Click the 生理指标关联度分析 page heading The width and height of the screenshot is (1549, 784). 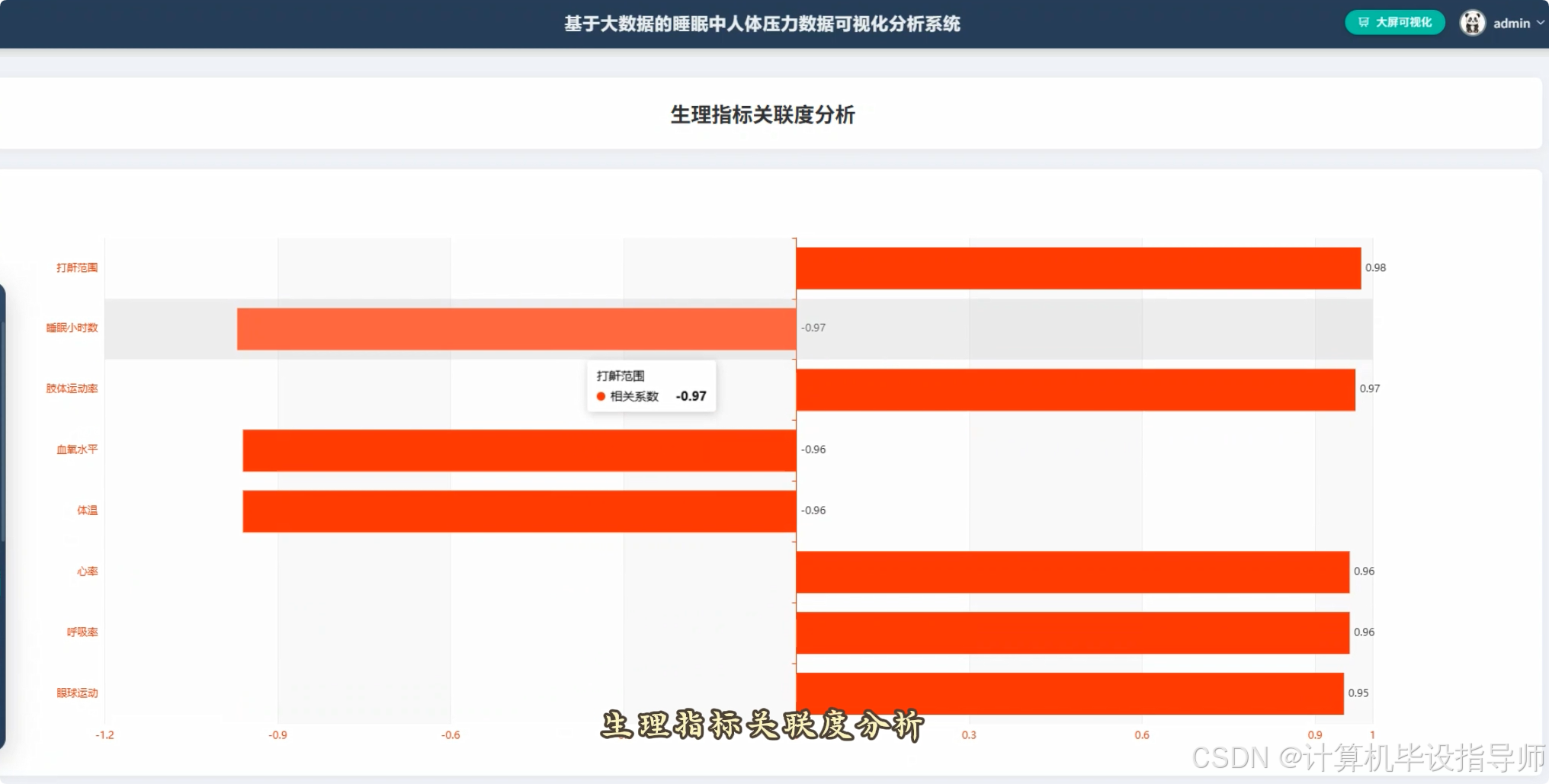pyautogui.click(x=762, y=115)
